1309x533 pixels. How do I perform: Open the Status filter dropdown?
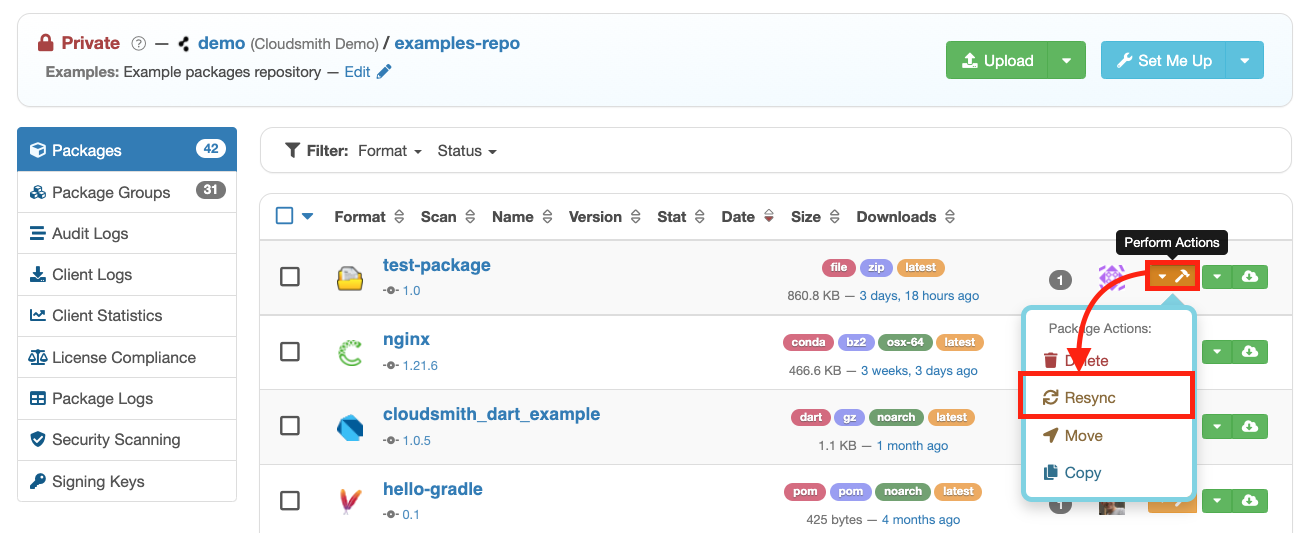(x=467, y=151)
